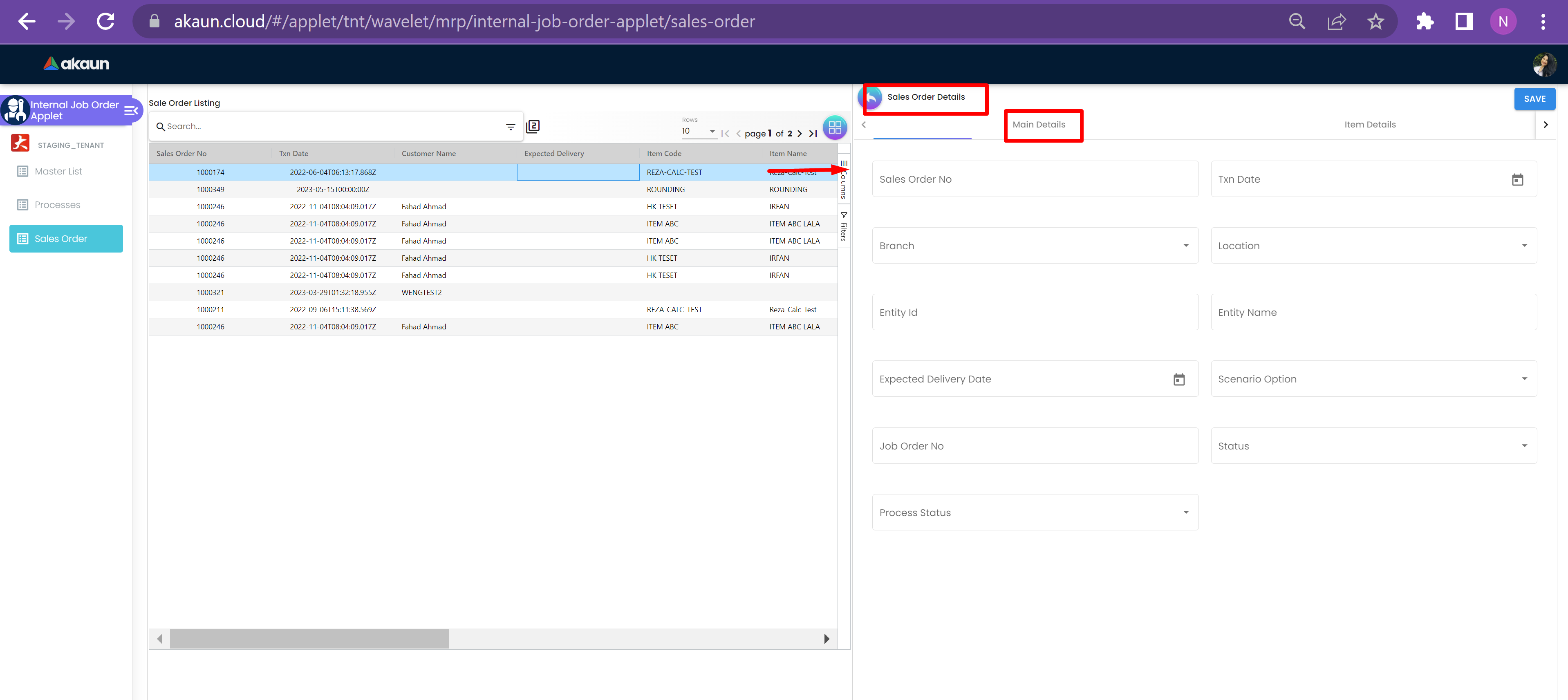Open Processes in the sidebar
The image size is (1568, 700).
coord(57,205)
